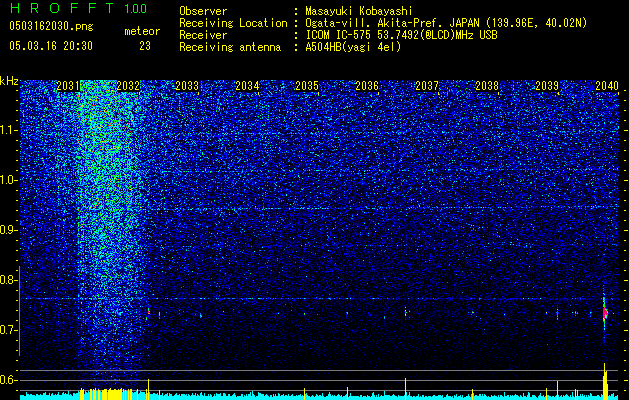The width and height of the screenshot is (629, 400).
Task: Click the 2037 time marker
Action: point(427,86)
